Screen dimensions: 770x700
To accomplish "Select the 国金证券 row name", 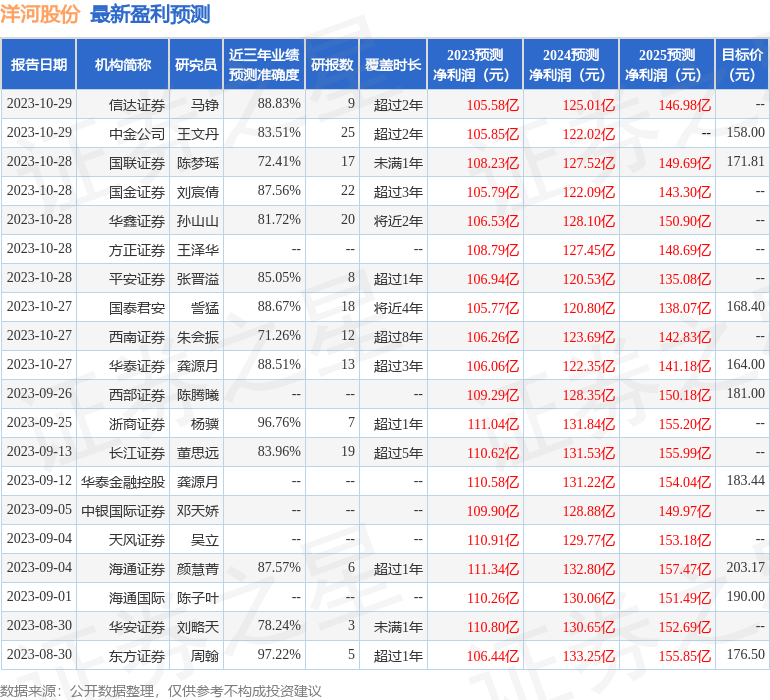I will click(137, 192).
